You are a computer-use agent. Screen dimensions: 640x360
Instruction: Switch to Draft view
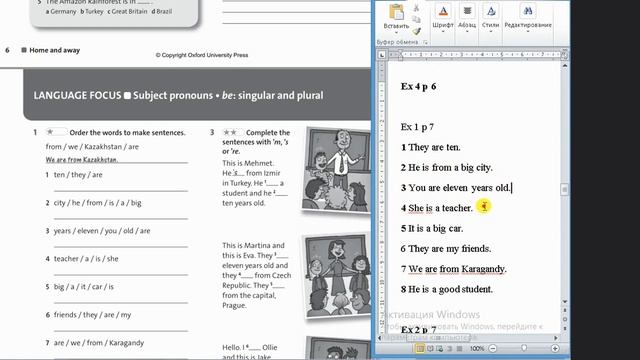(x=459, y=349)
